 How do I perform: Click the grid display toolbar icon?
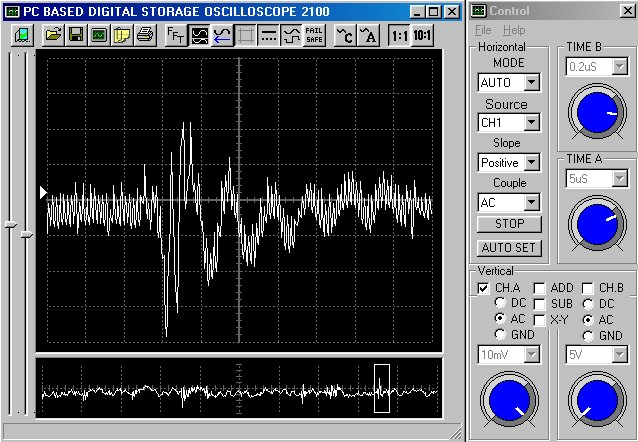[245, 35]
